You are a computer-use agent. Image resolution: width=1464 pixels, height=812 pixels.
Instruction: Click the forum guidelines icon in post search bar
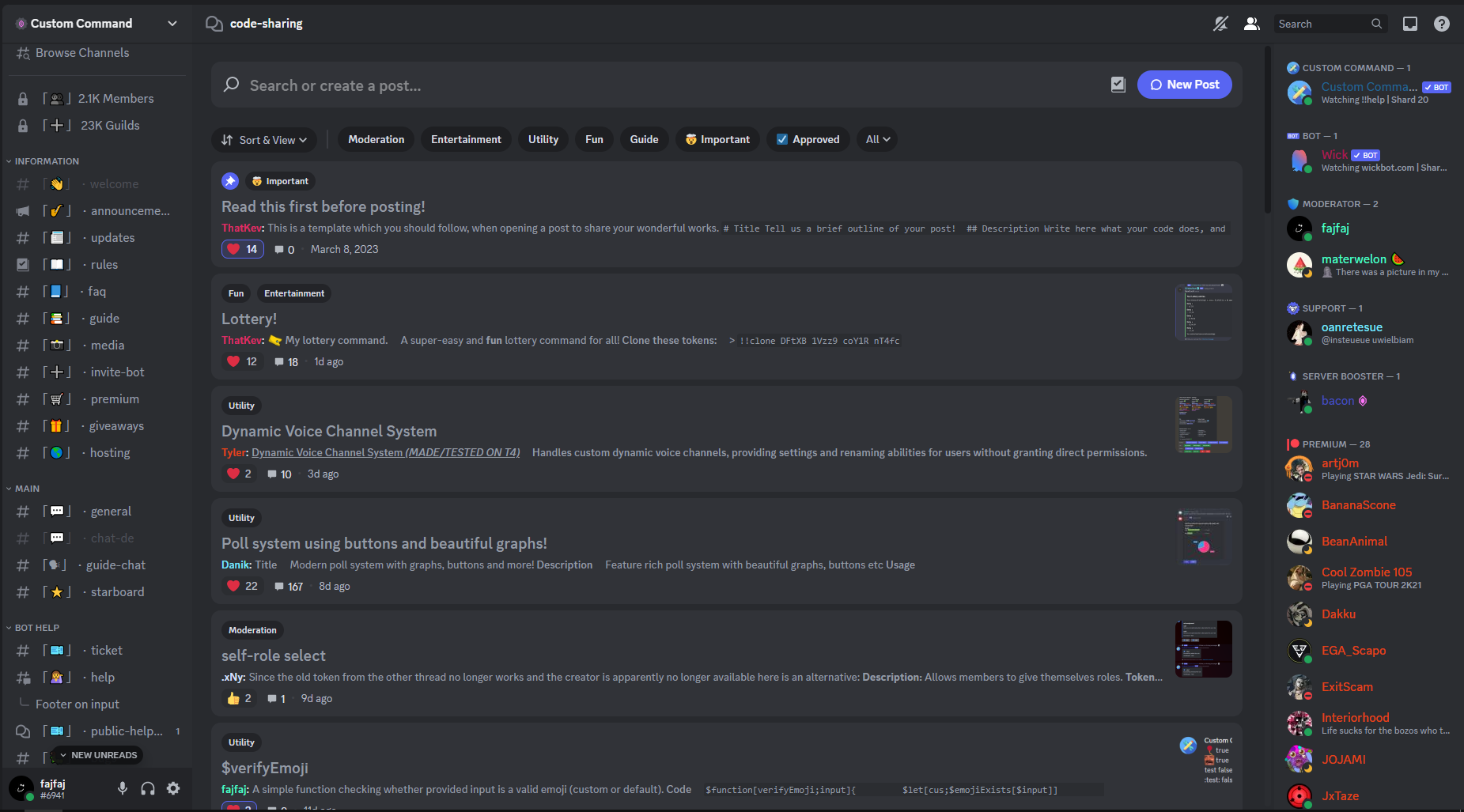pos(1118,85)
